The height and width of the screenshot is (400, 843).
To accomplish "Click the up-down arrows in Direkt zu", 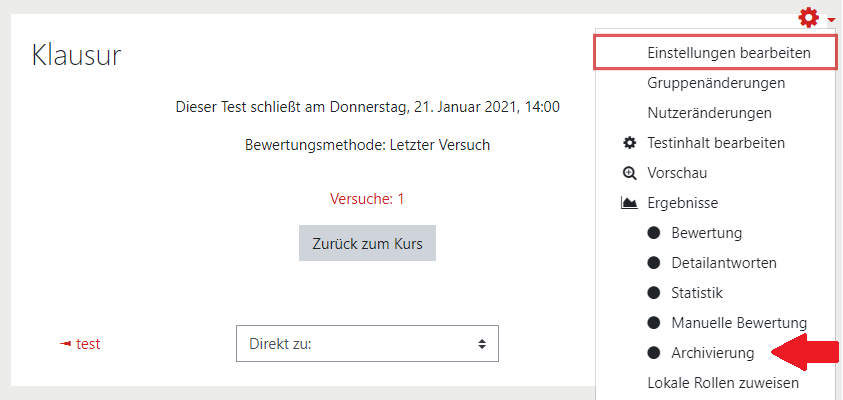I will pos(482,344).
